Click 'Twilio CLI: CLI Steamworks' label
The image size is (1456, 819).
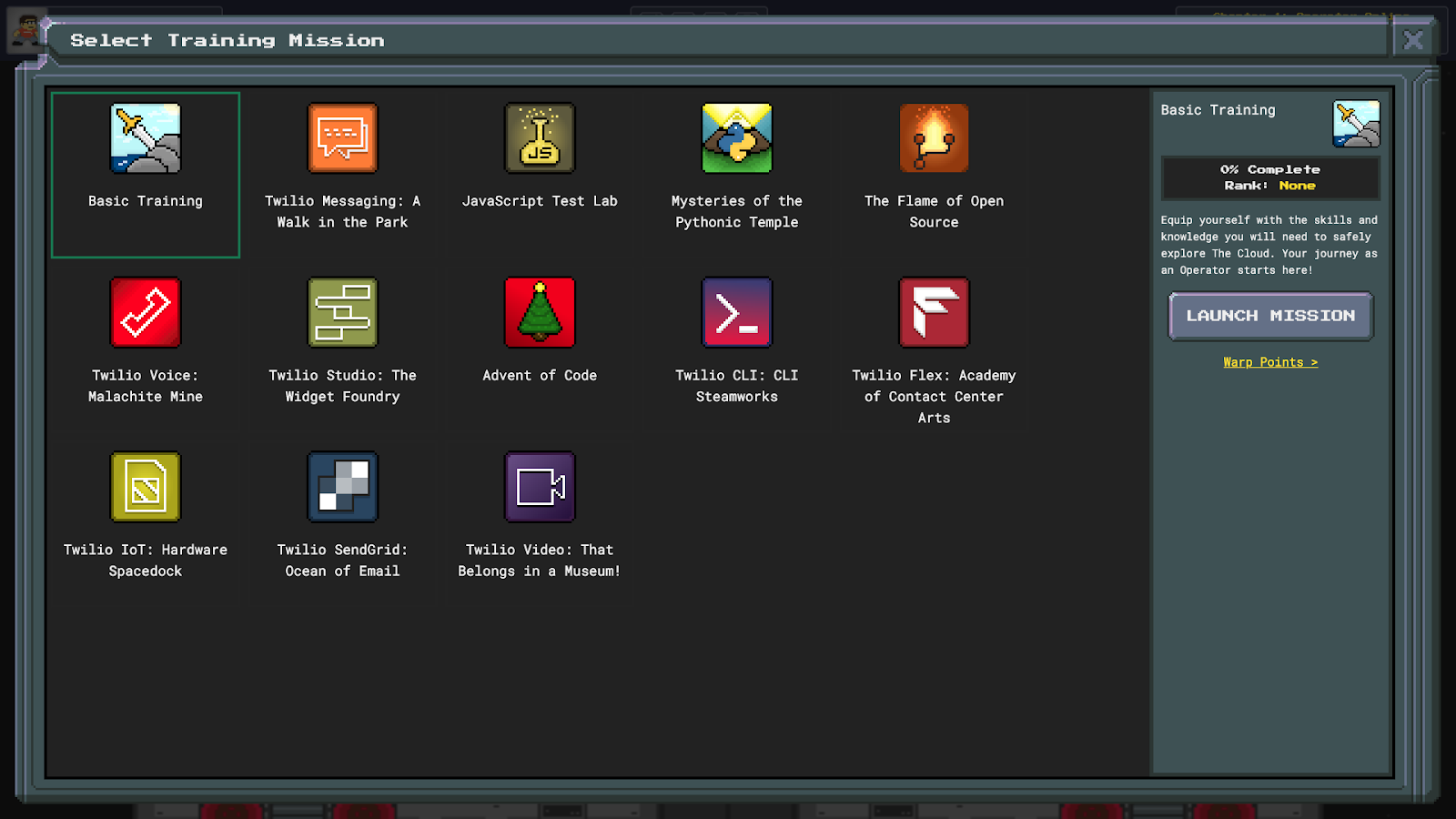(737, 386)
